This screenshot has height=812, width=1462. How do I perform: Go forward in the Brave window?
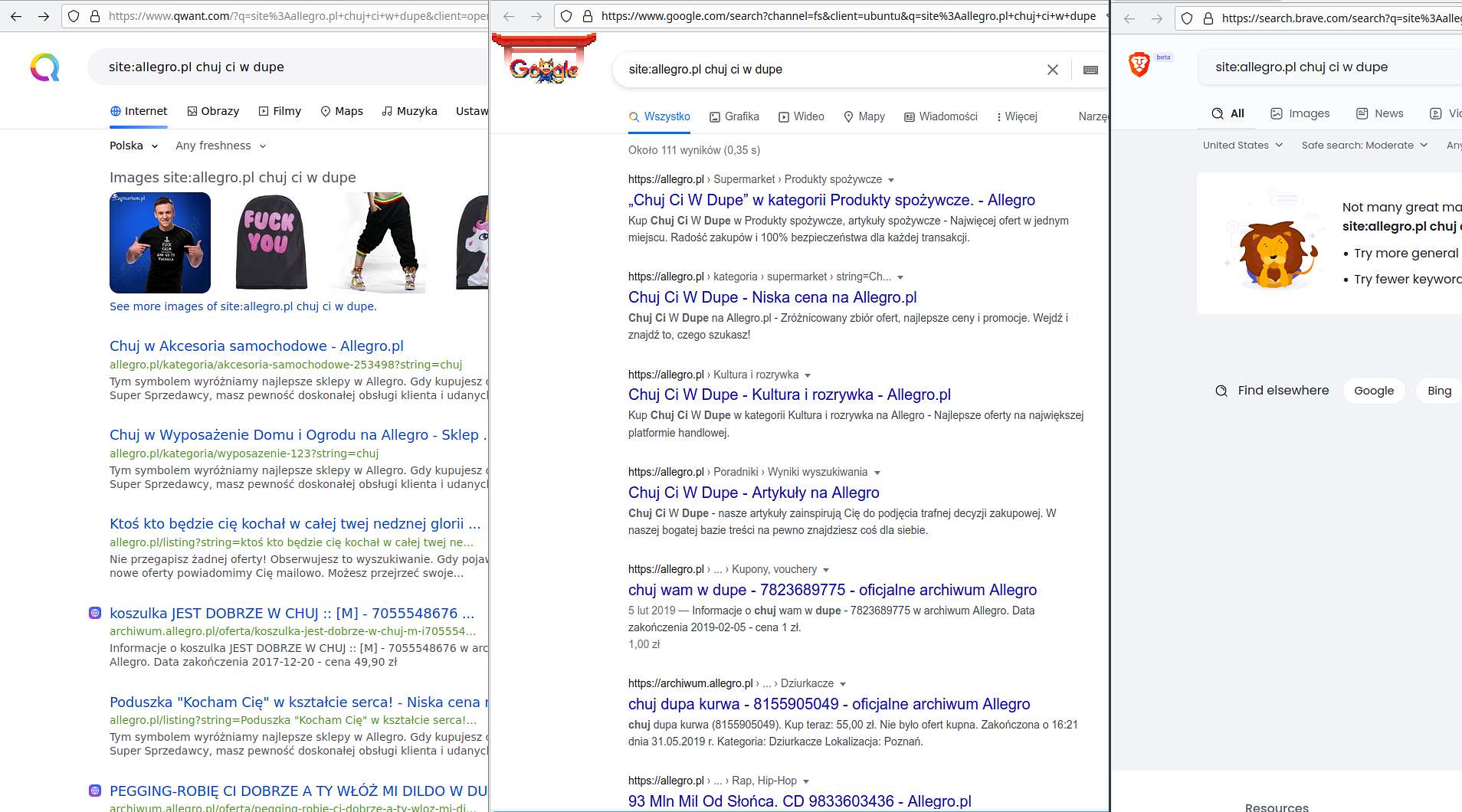pyautogui.click(x=1157, y=18)
